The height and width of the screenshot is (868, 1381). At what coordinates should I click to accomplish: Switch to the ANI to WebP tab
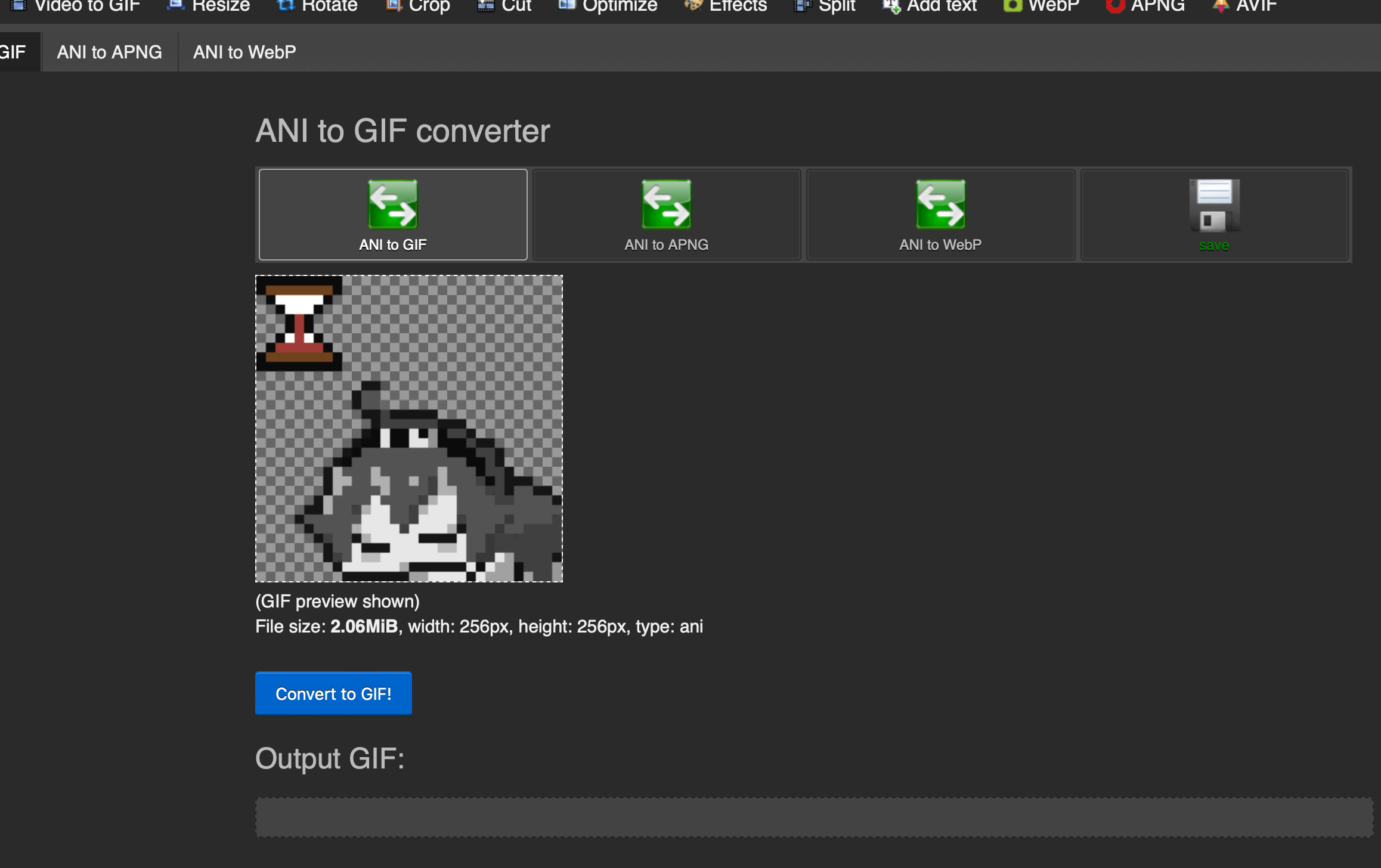[244, 52]
